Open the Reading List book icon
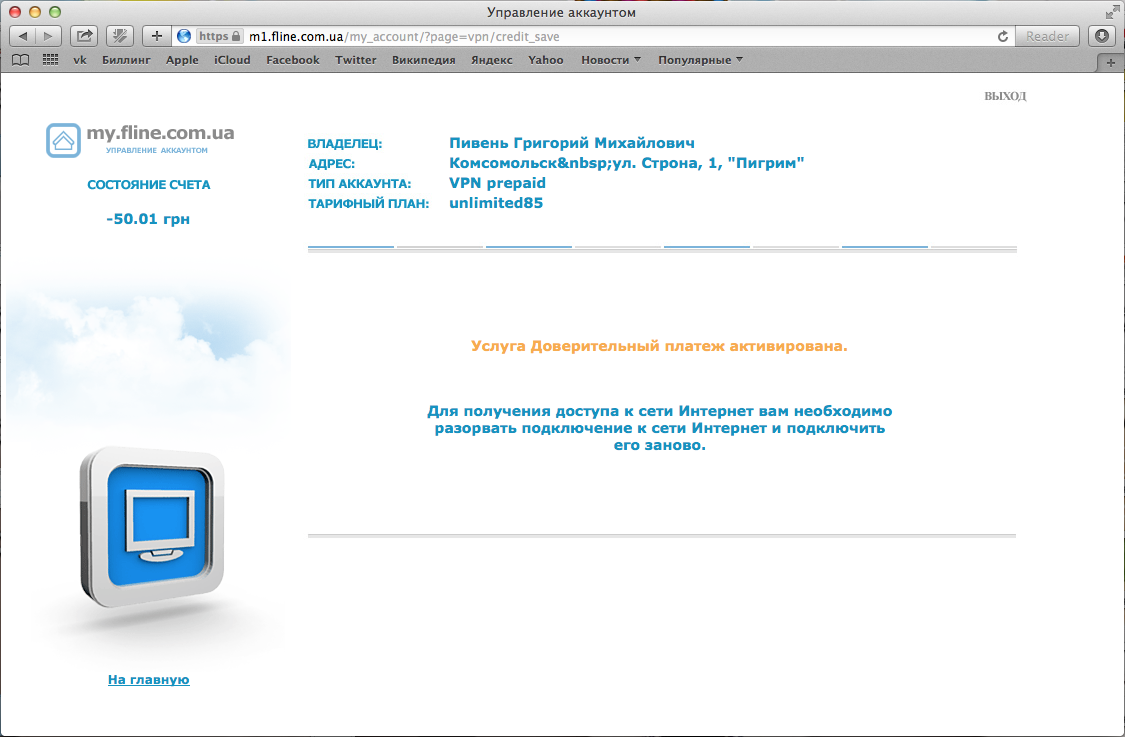This screenshot has width=1125, height=737. 20,60
